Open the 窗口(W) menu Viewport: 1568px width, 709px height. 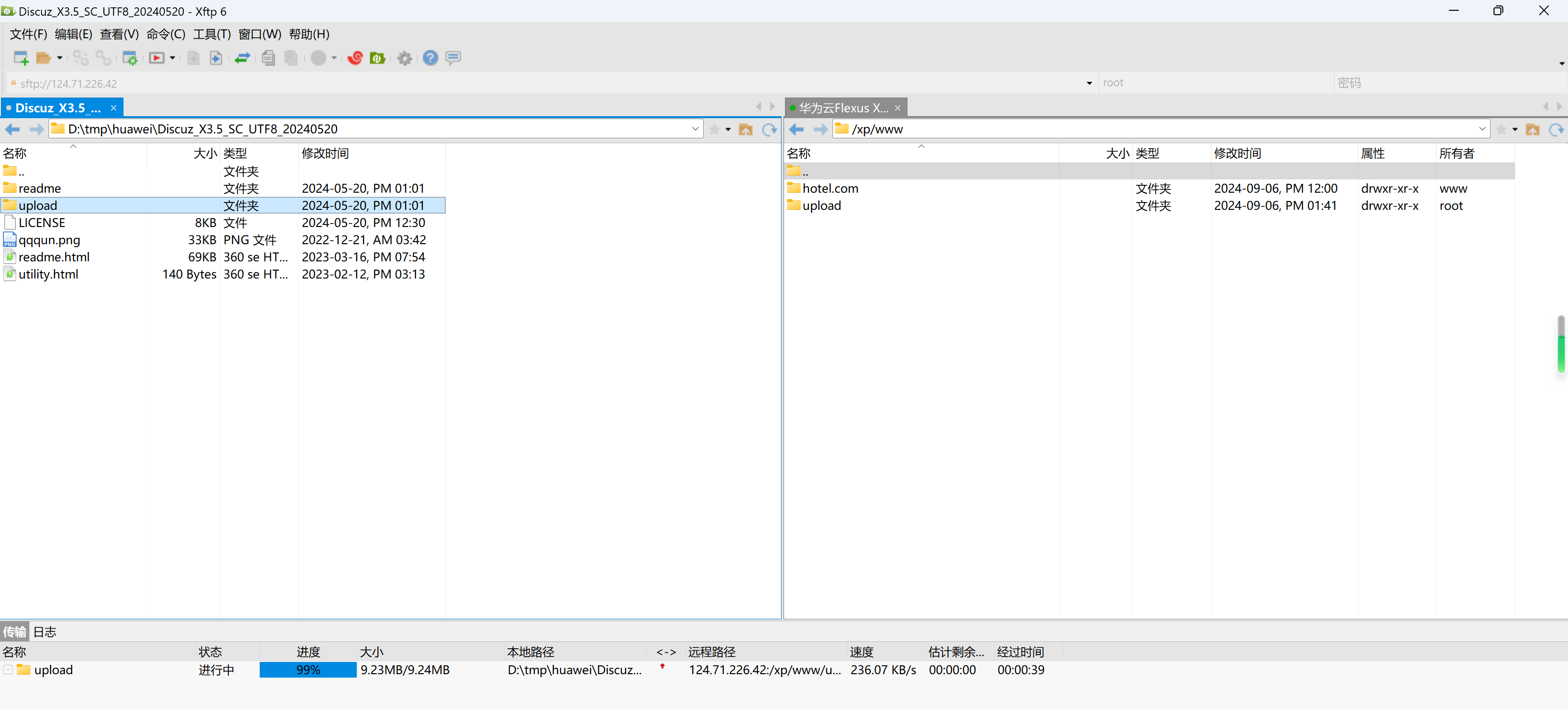[260, 34]
